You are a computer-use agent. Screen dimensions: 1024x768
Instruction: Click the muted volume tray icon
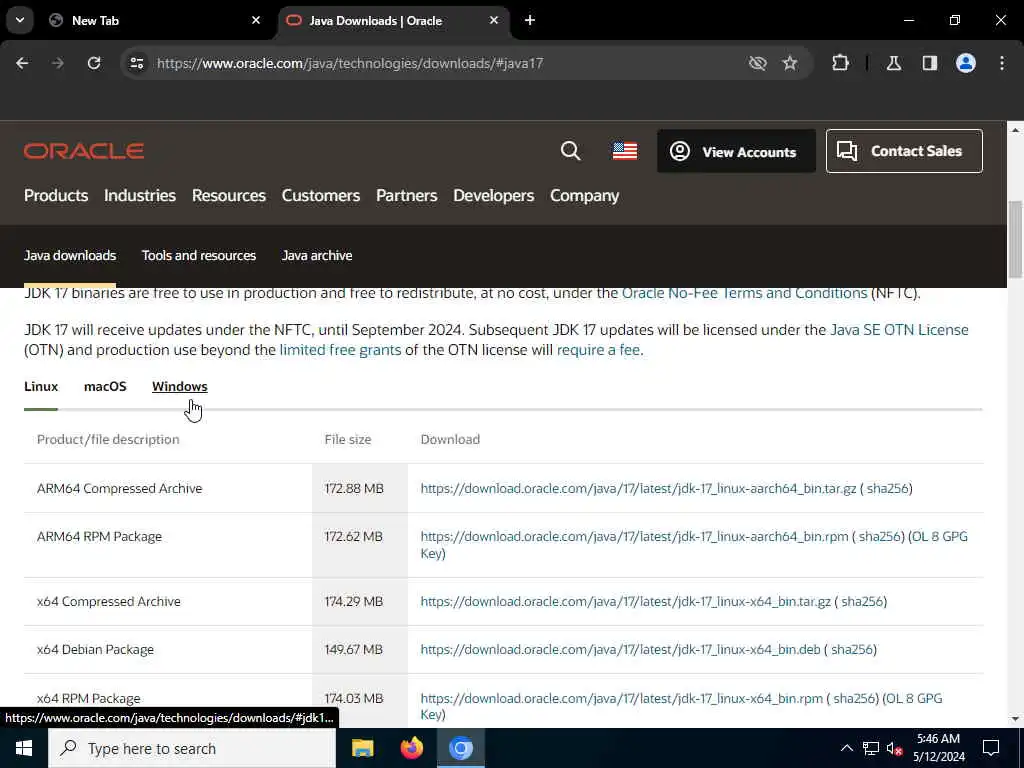895,748
